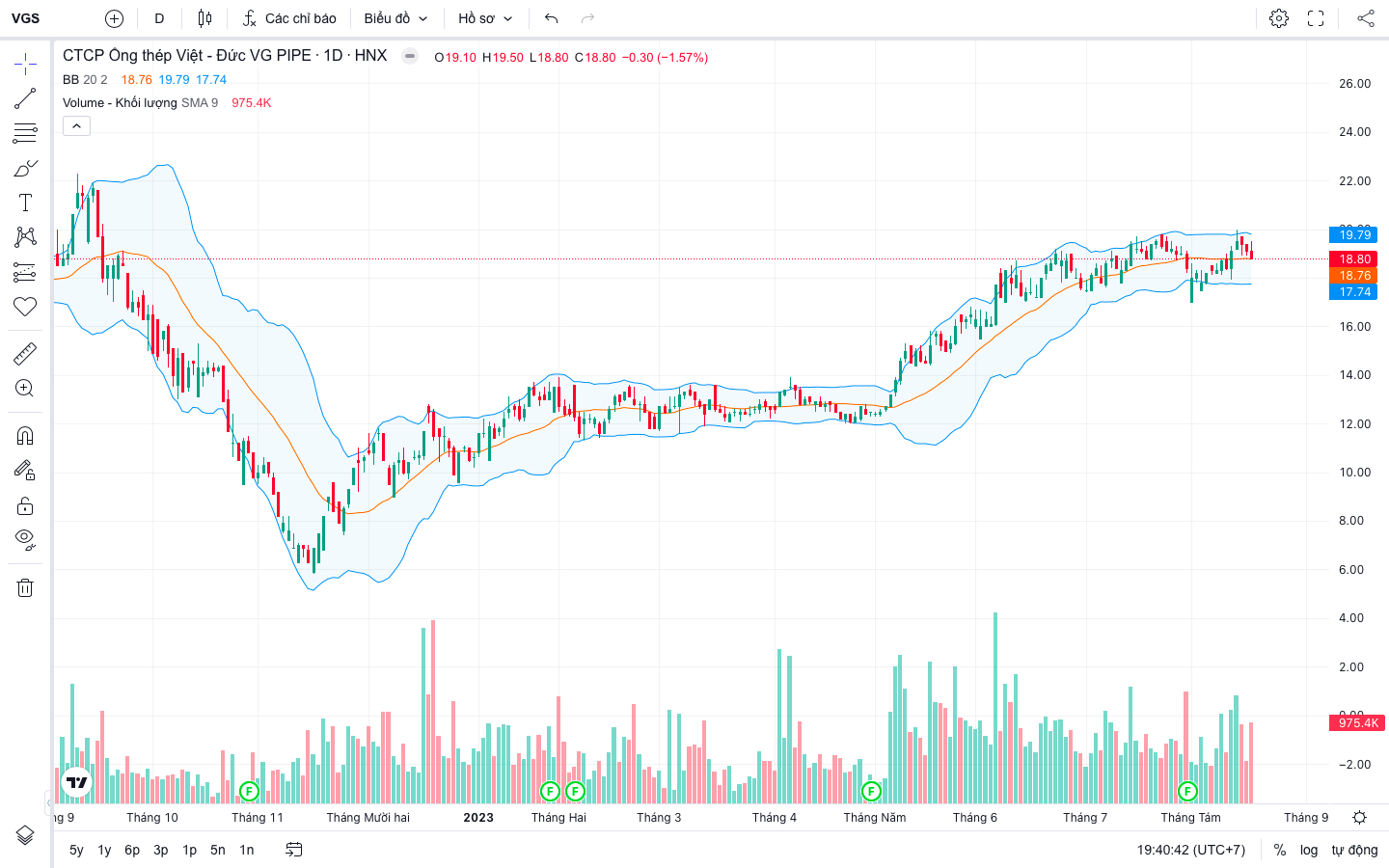Click the TradingView logo
This screenshot has height=868, width=1389.
76,782
